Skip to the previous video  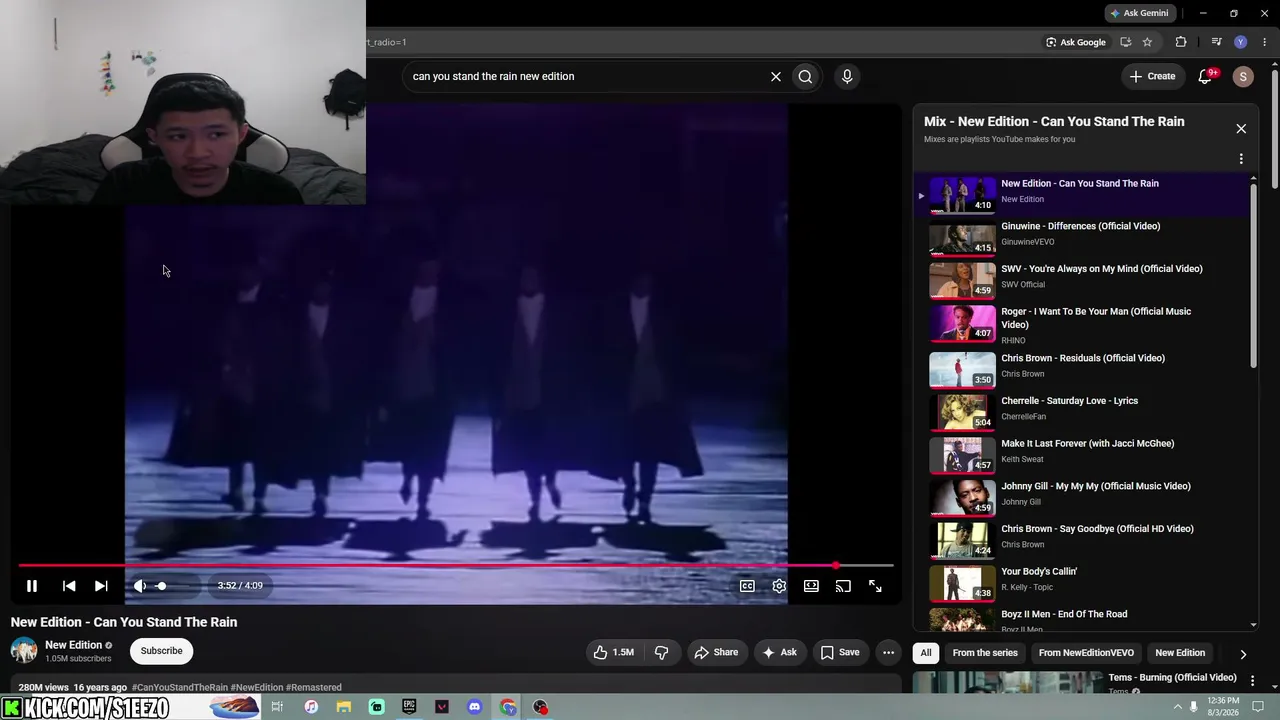pos(69,586)
